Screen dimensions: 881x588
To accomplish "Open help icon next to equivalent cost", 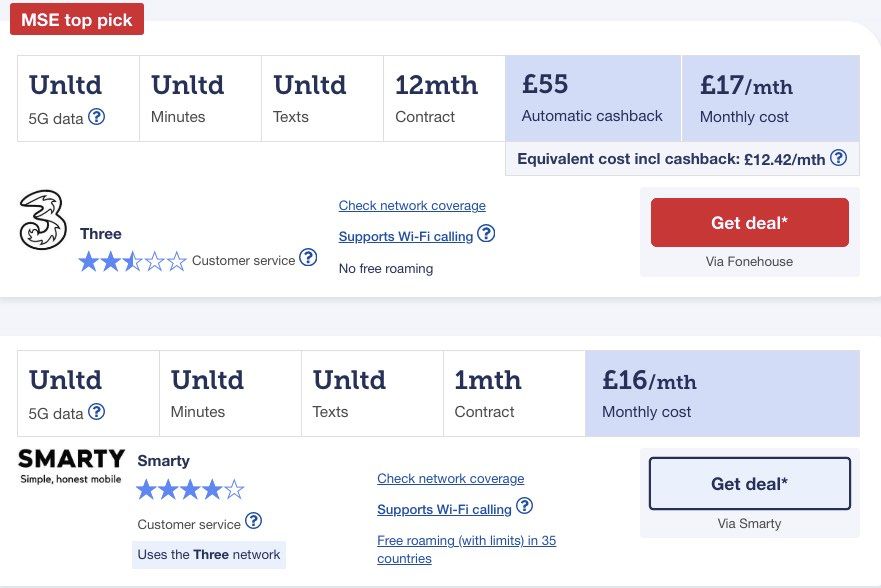I will click(x=838, y=158).
